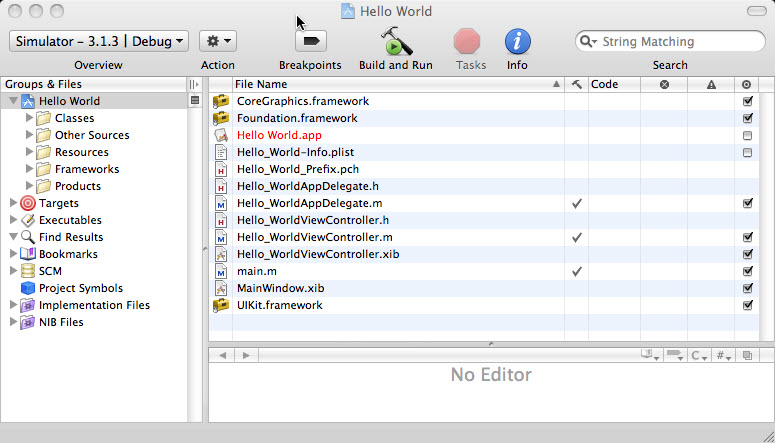Expand the Frameworks folder
The image size is (775, 443).
(x=29, y=169)
